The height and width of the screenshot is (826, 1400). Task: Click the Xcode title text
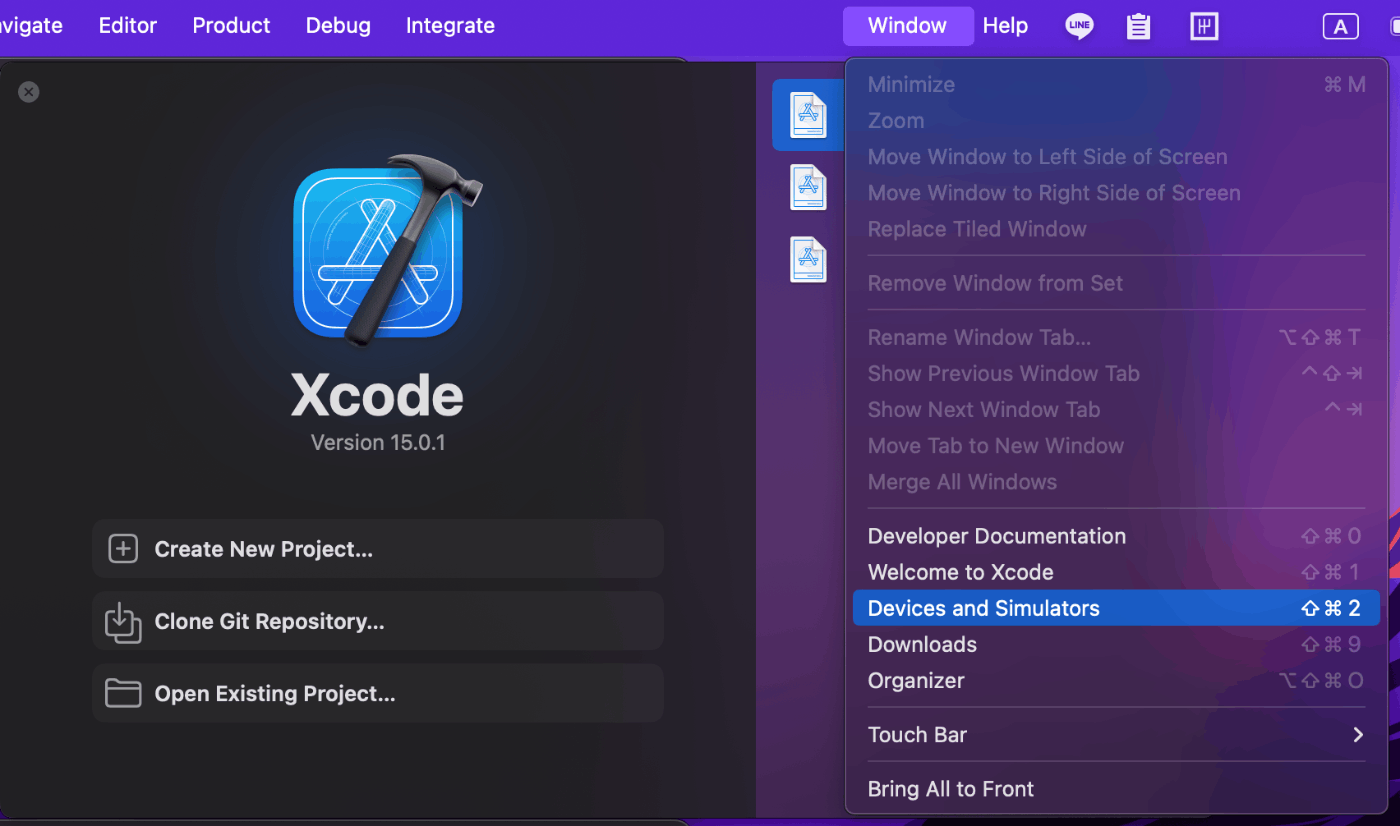378,395
